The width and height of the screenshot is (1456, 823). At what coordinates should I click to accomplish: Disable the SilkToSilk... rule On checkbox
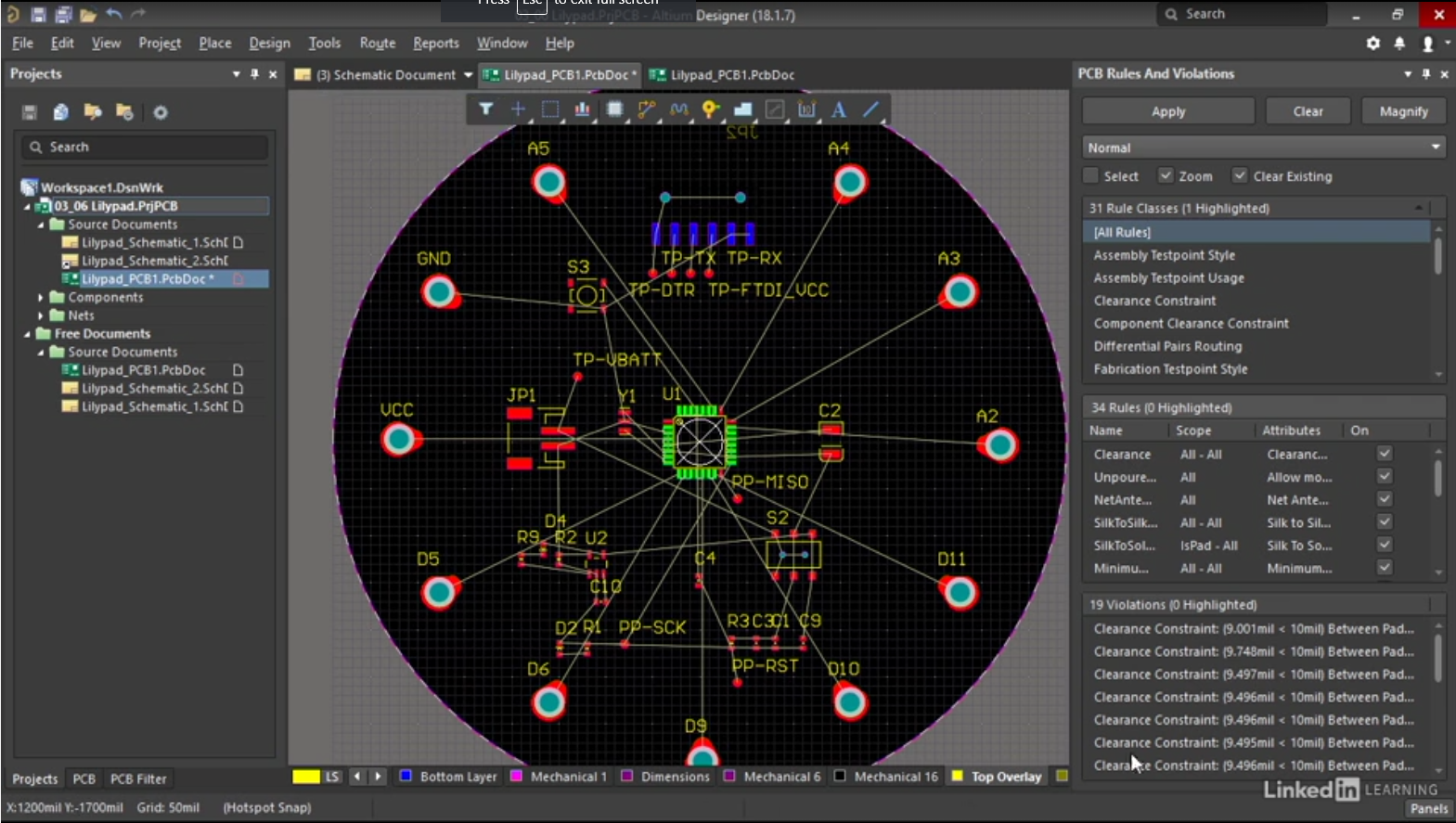point(1385,522)
